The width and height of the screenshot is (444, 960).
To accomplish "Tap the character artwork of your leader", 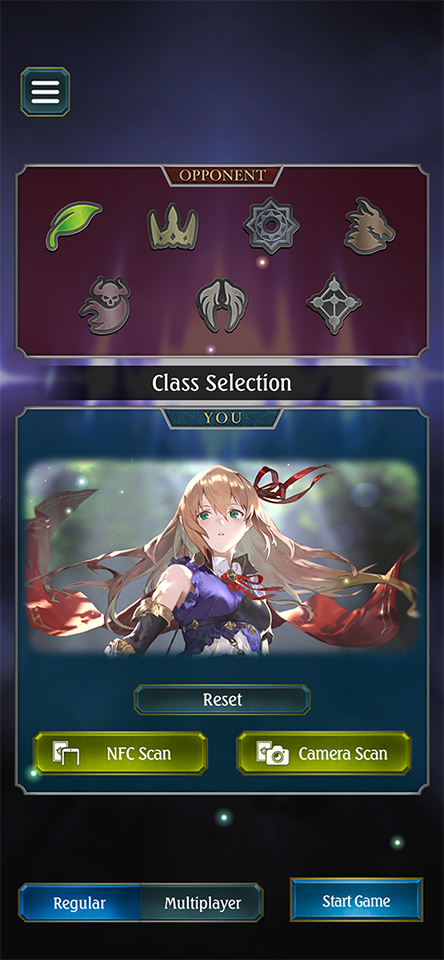I will pos(222,558).
